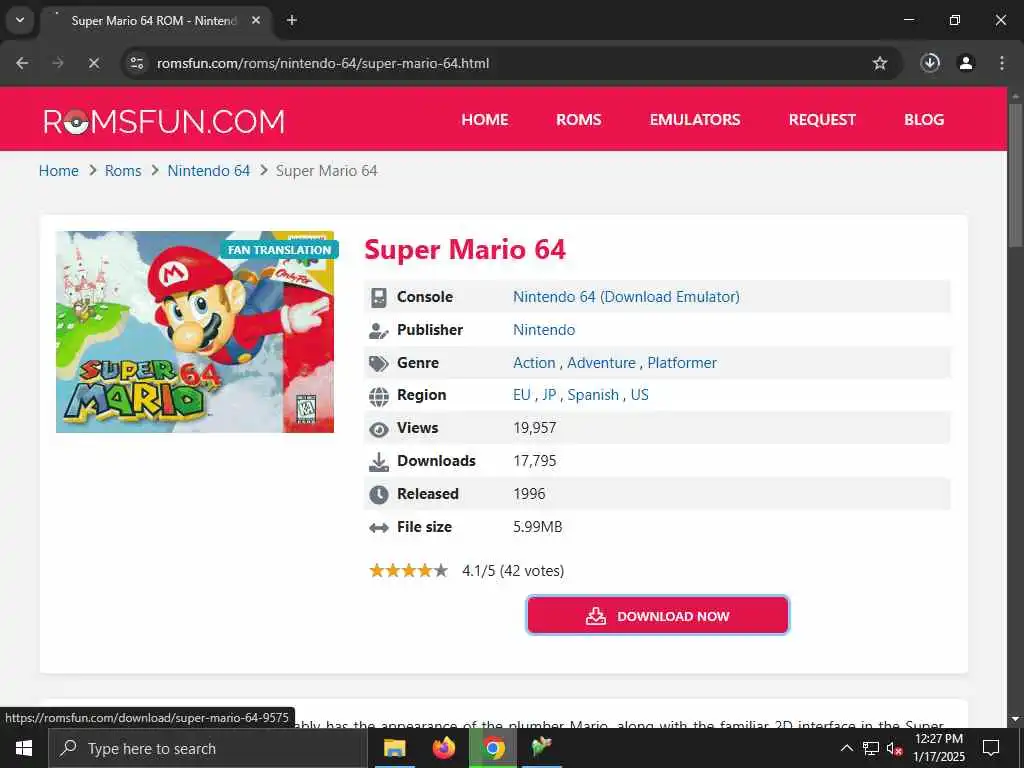This screenshot has height=768, width=1024.
Task: Open Chrome profile icon
Action: pyautogui.click(x=966, y=63)
